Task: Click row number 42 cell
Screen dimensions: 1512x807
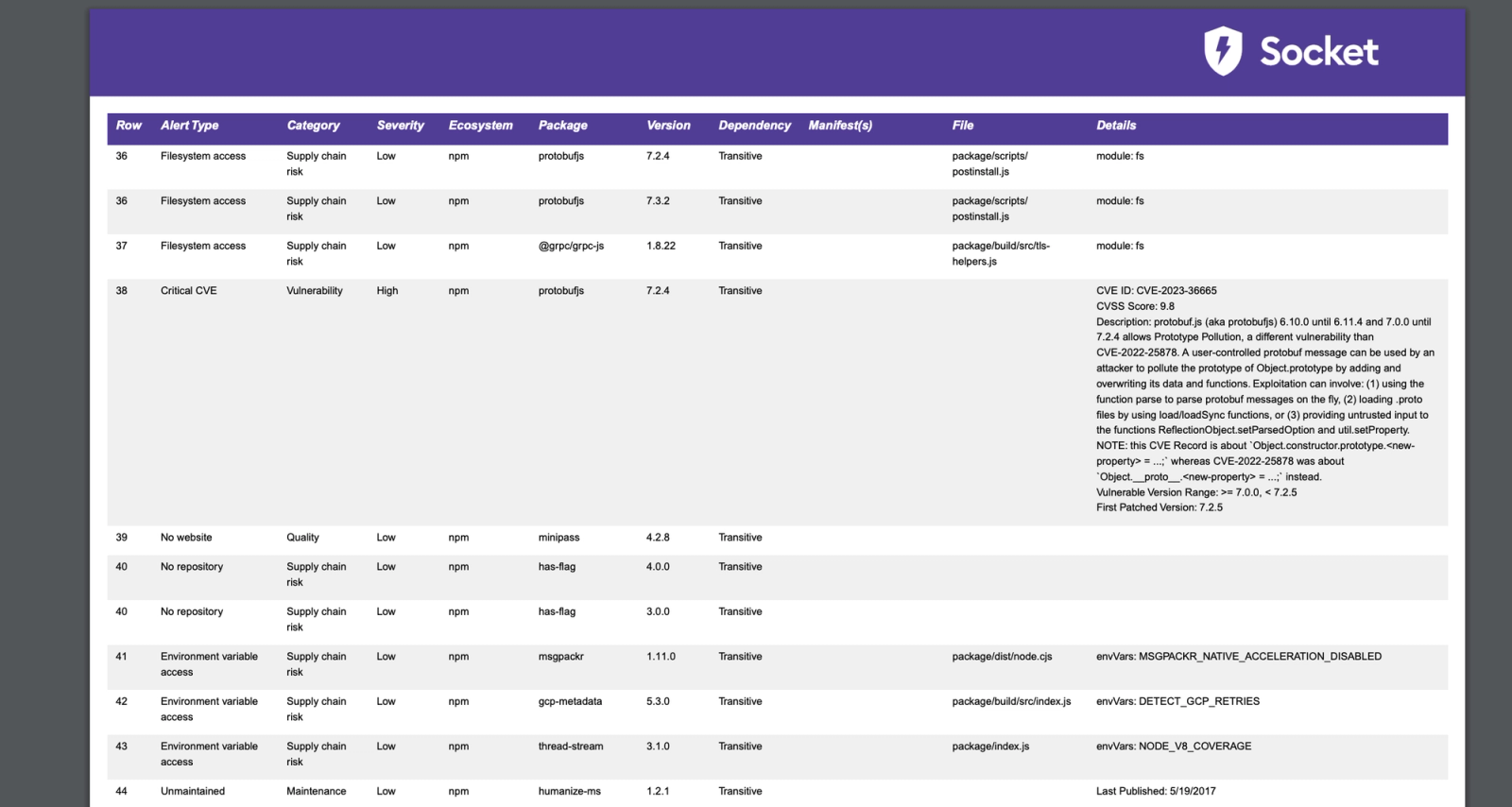Action: [x=121, y=701]
